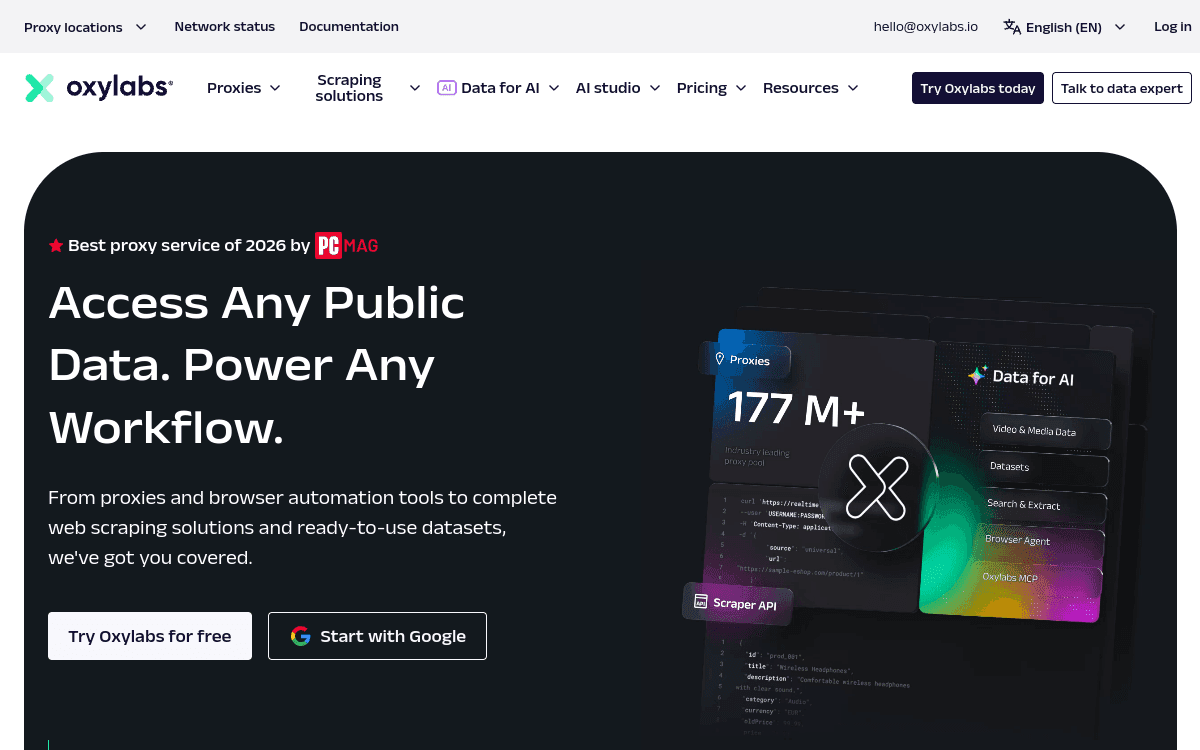The image size is (1200, 750).
Task: Go to Documentation
Action: (348, 27)
